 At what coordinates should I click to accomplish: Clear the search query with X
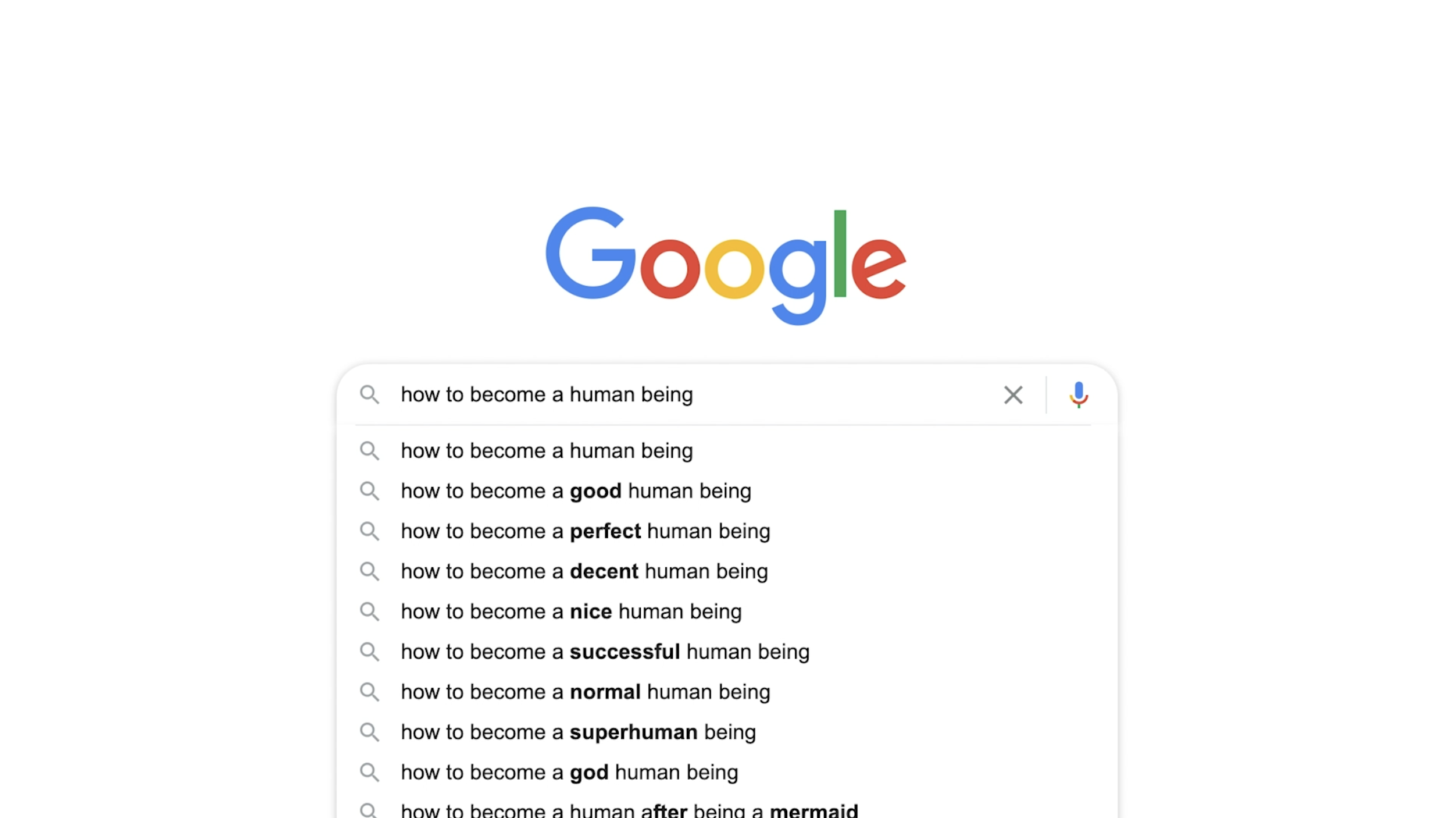click(x=1013, y=395)
